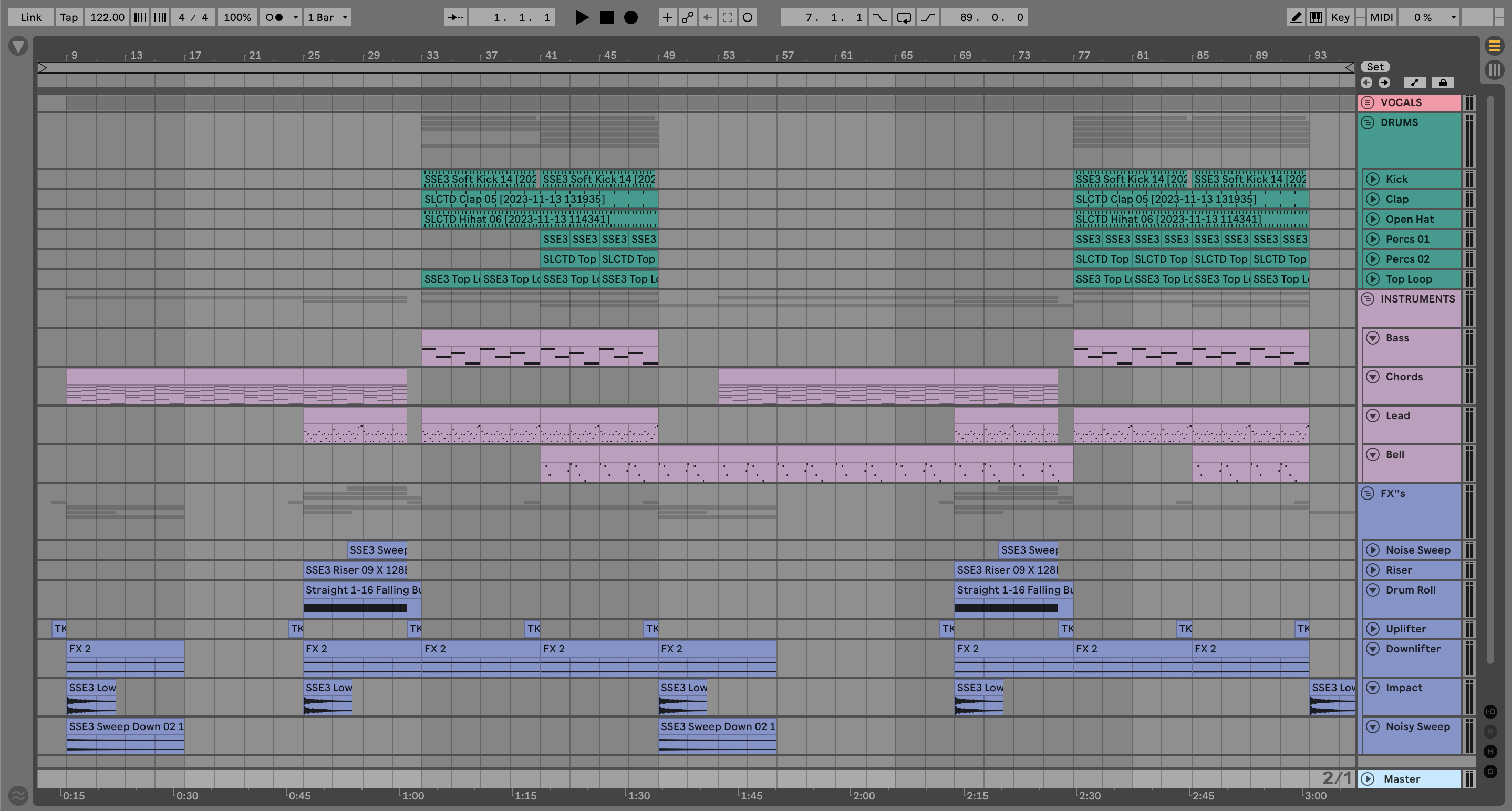Toggle the Key mapping mode switch
The width and height of the screenshot is (1512, 811).
[x=1340, y=17]
